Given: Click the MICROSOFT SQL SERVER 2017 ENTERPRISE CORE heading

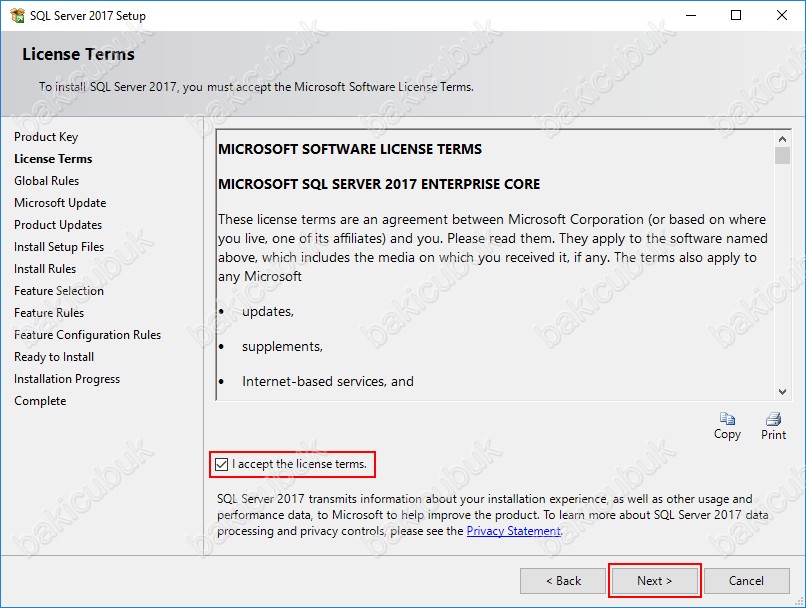Looking at the screenshot, I should coord(379,185).
